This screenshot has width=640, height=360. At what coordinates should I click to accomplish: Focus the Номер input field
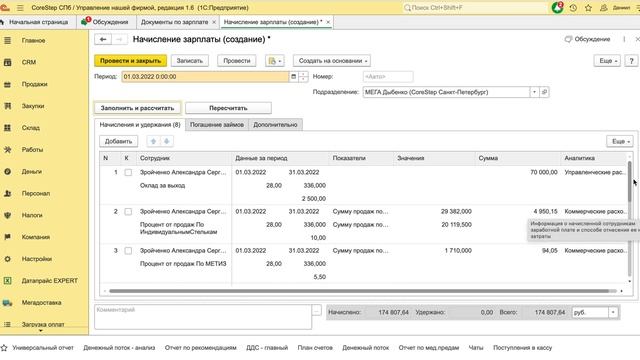(x=388, y=76)
